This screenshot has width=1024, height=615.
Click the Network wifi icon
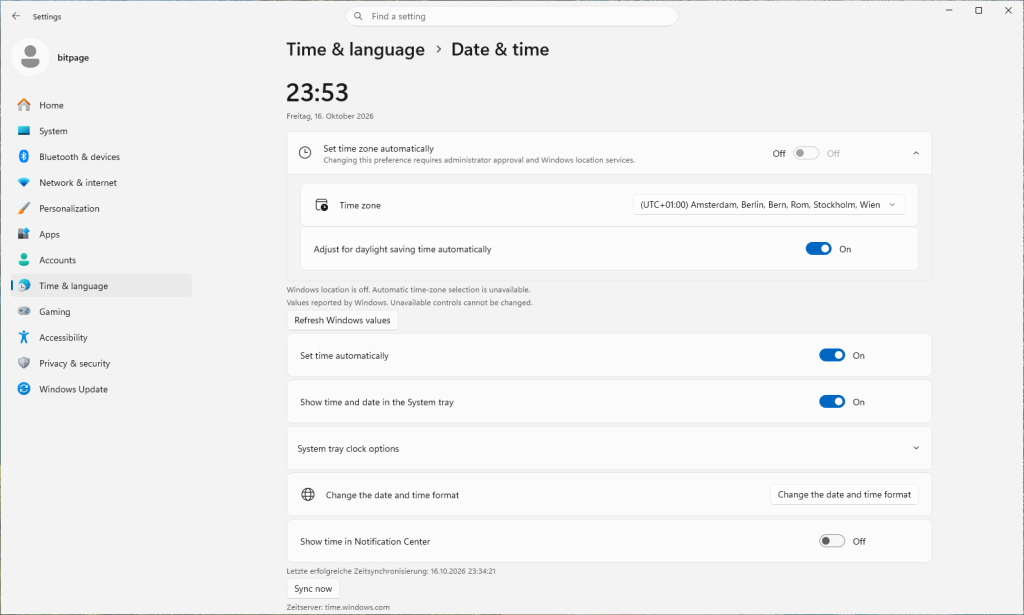click(x=24, y=183)
